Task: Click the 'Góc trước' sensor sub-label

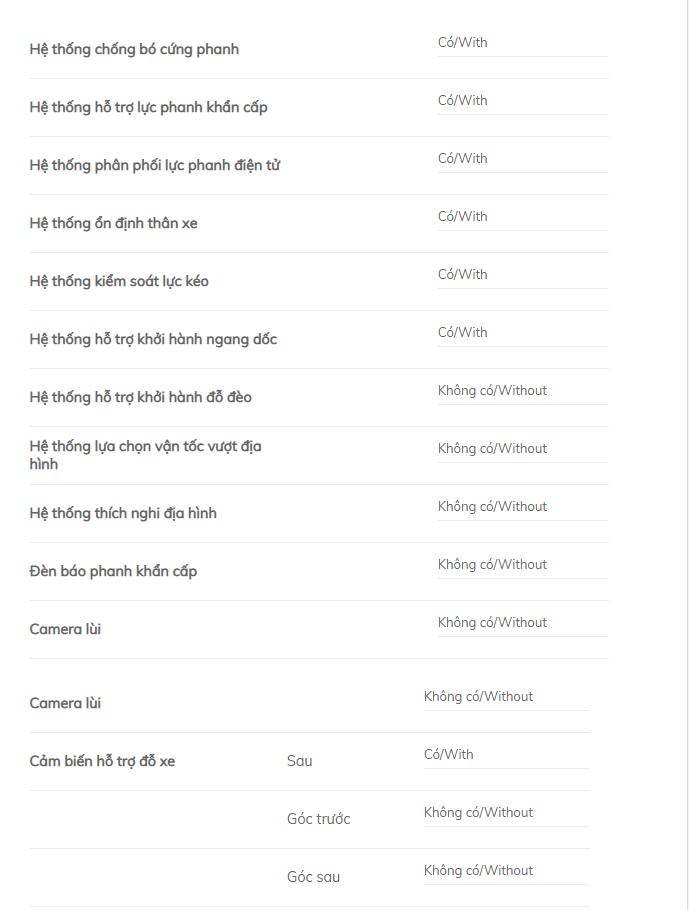Action: coord(319,819)
